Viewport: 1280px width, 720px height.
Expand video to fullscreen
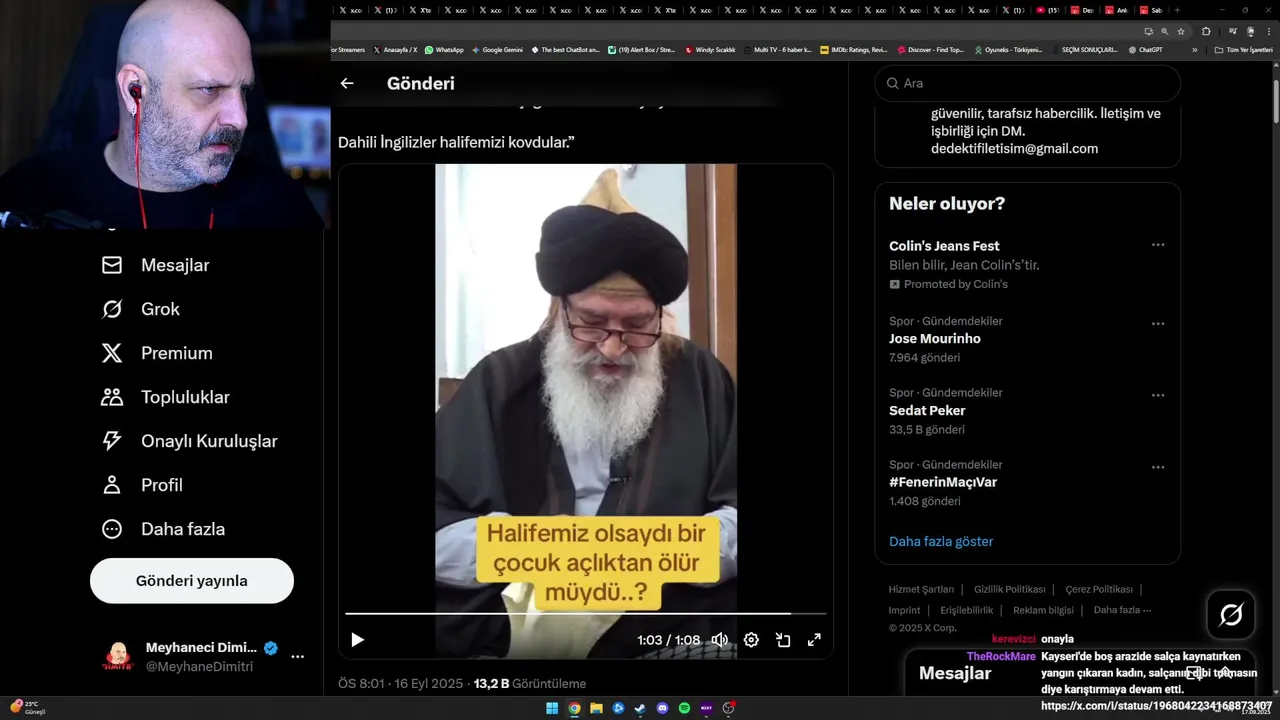pyautogui.click(x=814, y=640)
